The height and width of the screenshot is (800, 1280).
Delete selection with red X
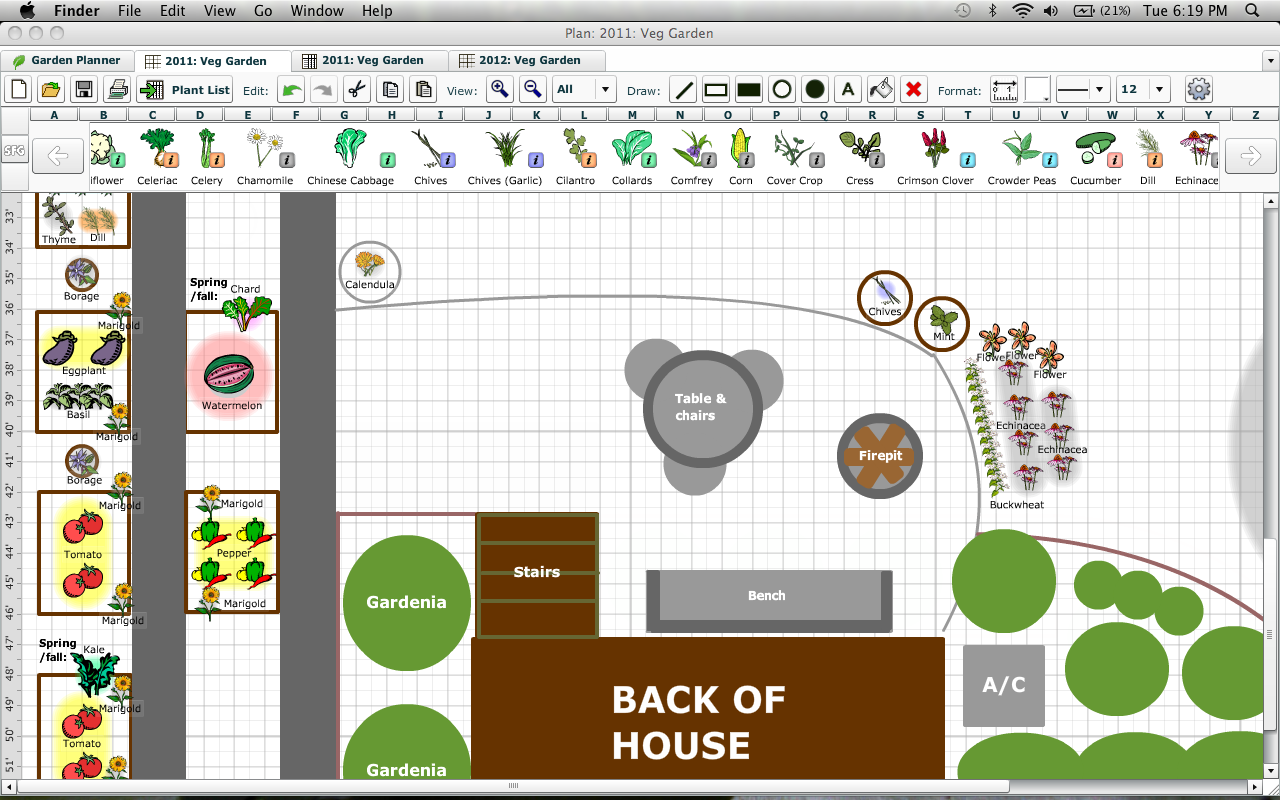pyautogui.click(x=913, y=90)
